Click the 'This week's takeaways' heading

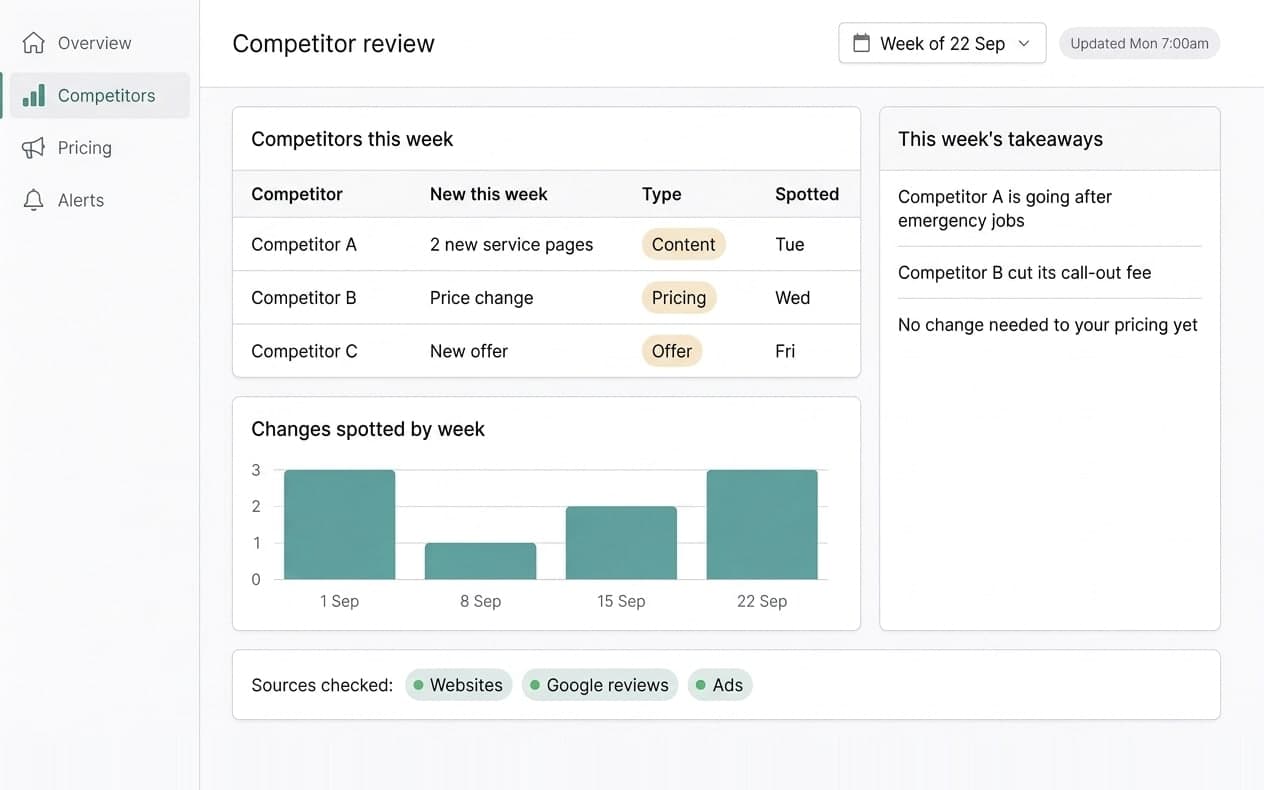1000,139
